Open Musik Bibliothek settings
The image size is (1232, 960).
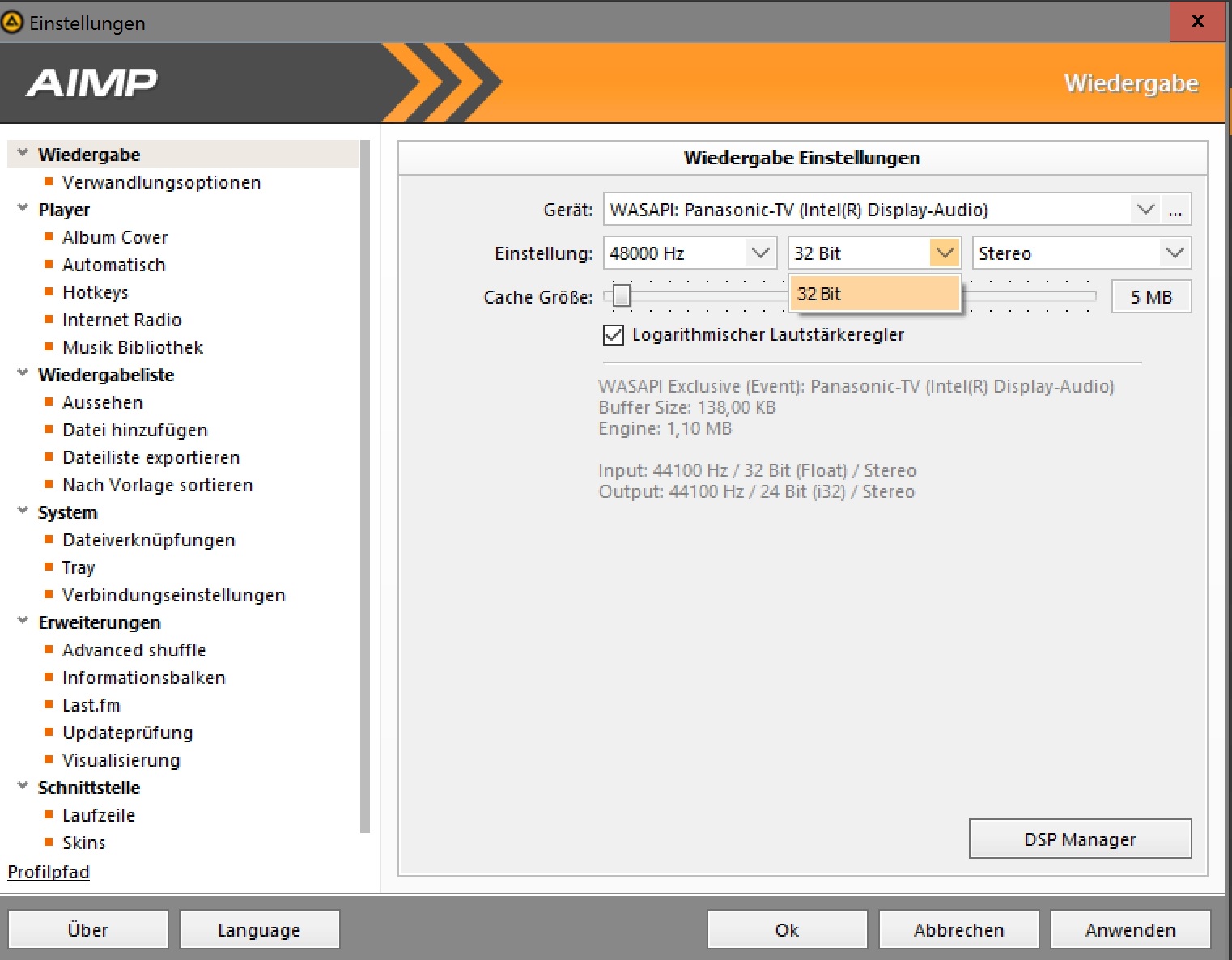coord(133,347)
